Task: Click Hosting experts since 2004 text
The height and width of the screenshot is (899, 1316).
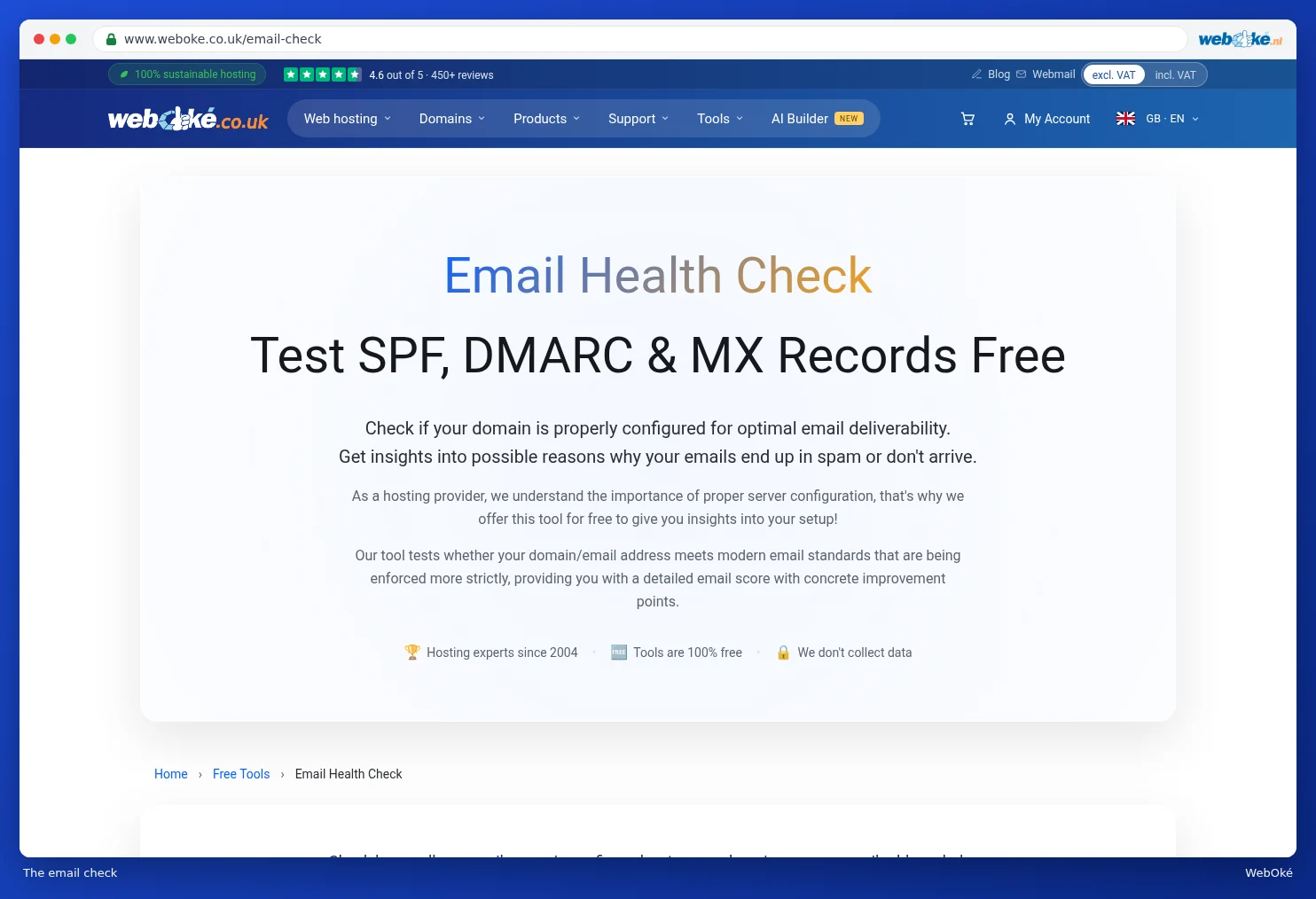Action: pos(502,653)
